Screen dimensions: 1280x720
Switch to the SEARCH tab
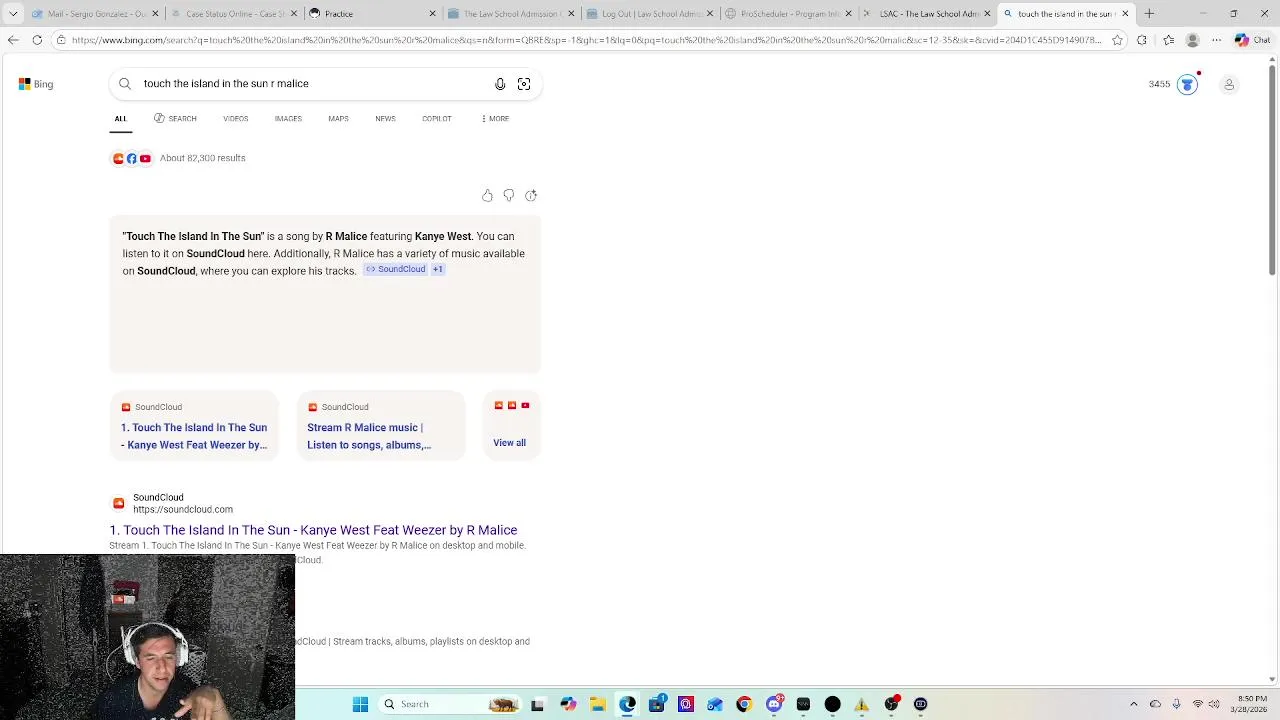click(175, 119)
